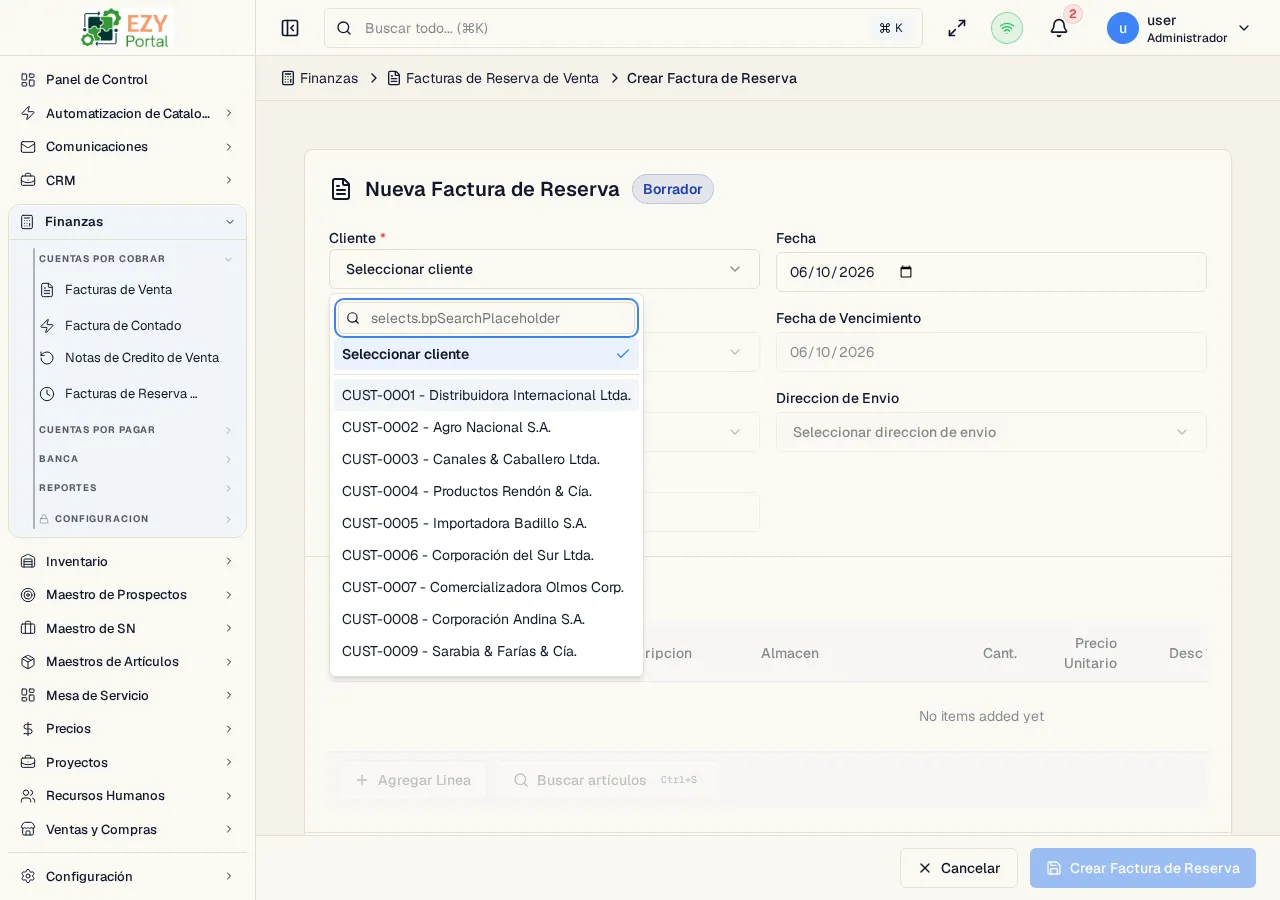Open the Seleccionar direccion de envio dropdown

tap(991, 432)
